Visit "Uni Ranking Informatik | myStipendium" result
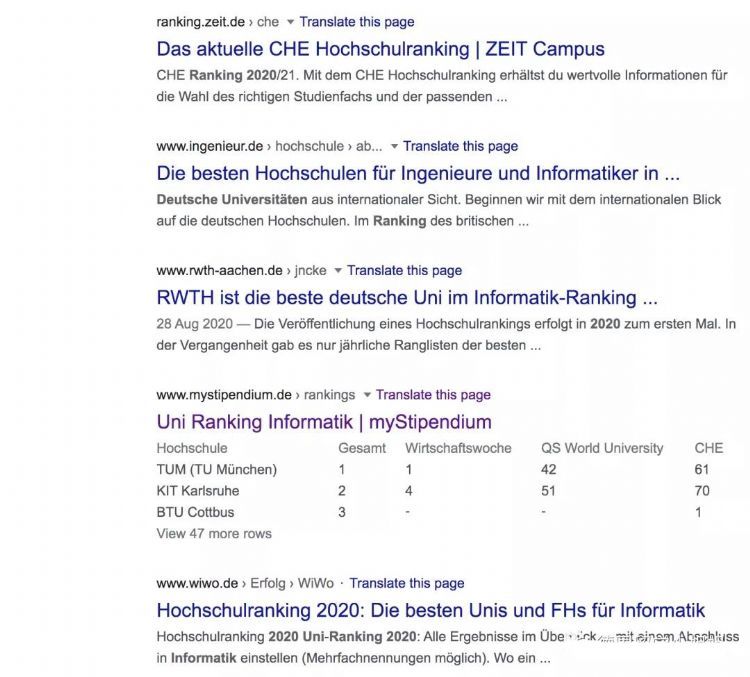 324,421
